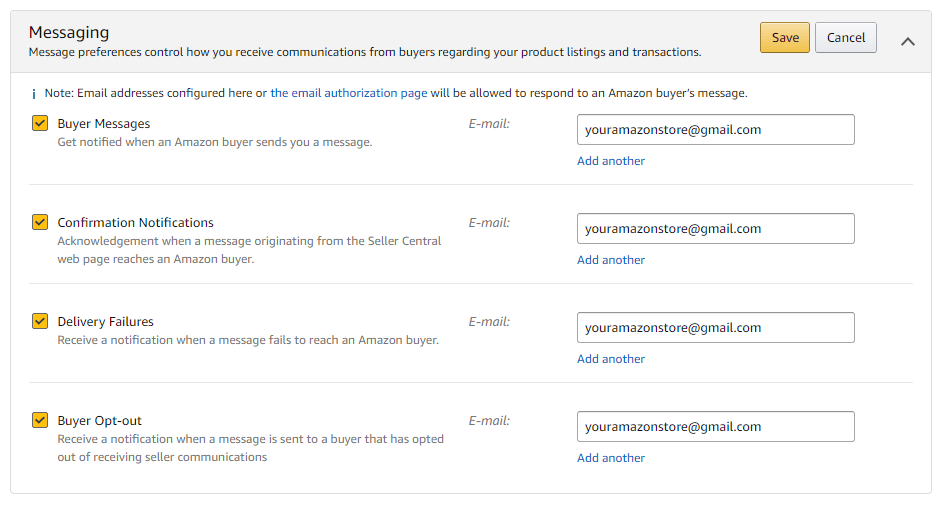The height and width of the screenshot is (506, 941).
Task: Focus the Buyer Messages e-mail field
Action: 715,130
